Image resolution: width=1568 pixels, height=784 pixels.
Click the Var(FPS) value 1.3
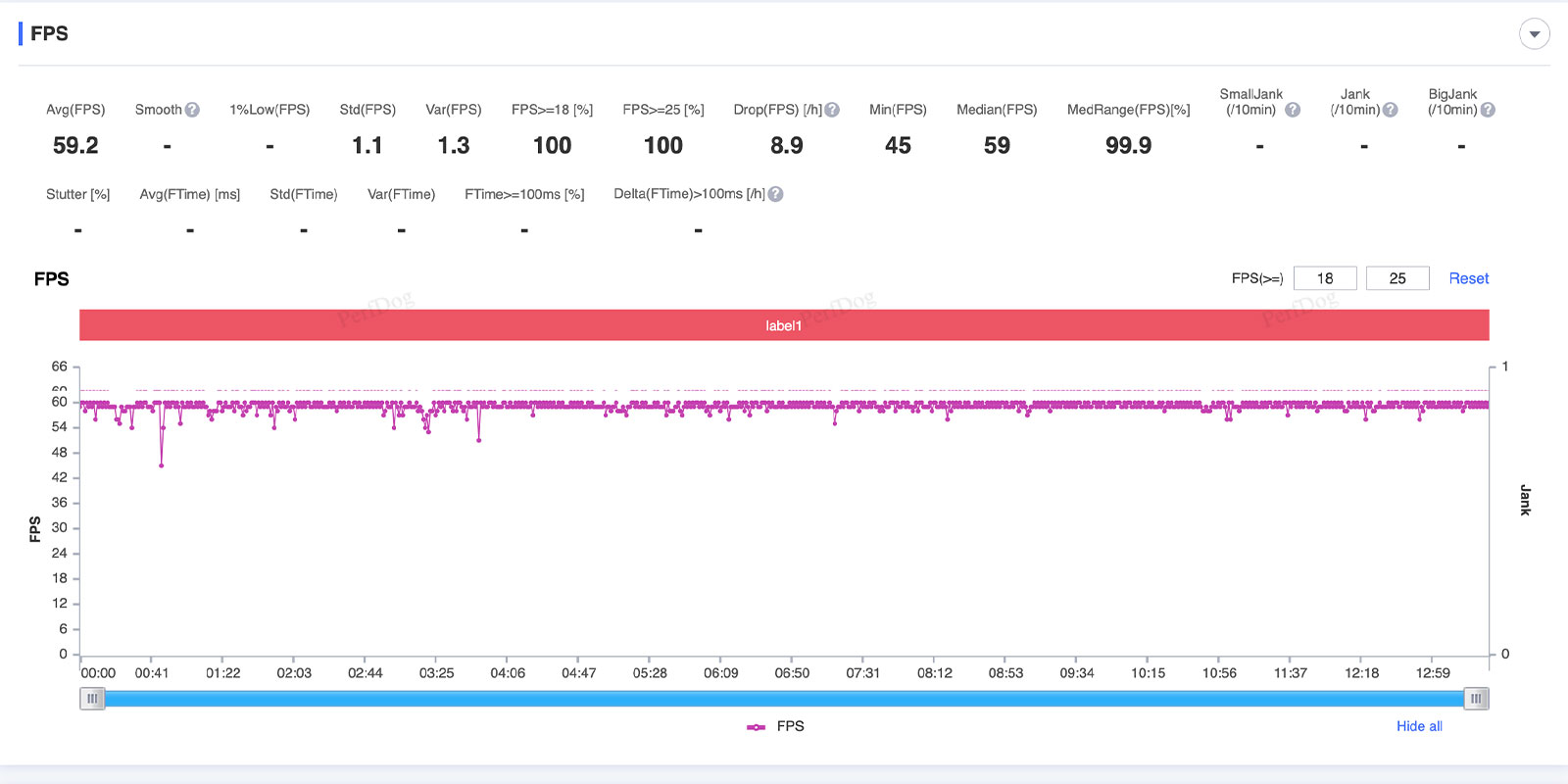click(454, 145)
